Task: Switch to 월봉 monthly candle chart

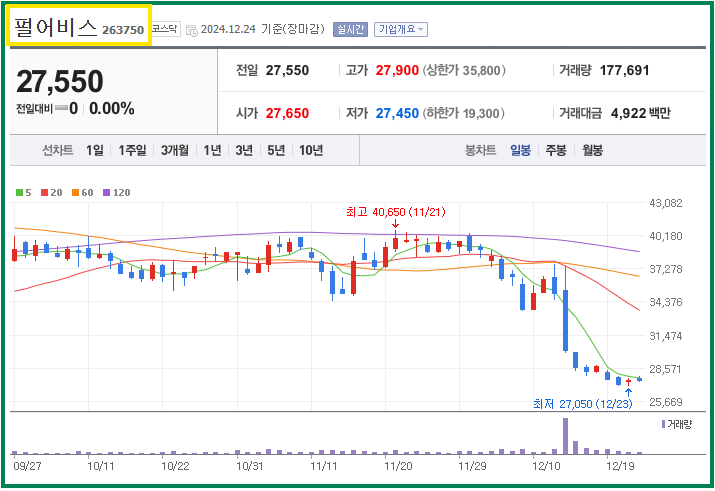Action: pyautogui.click(x=592, y=150)
